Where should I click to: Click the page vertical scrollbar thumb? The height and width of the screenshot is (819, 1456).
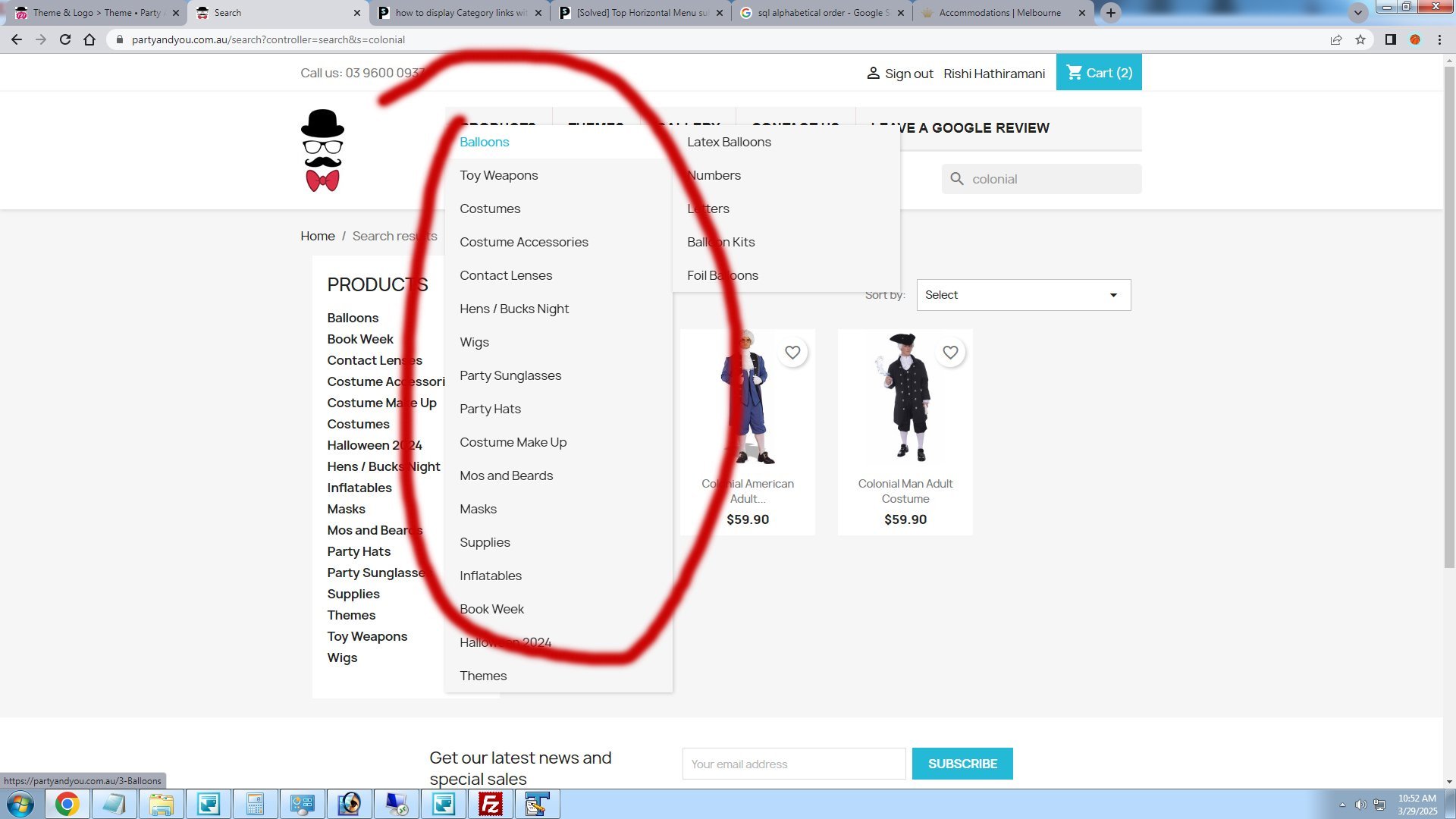[1449, 318]
